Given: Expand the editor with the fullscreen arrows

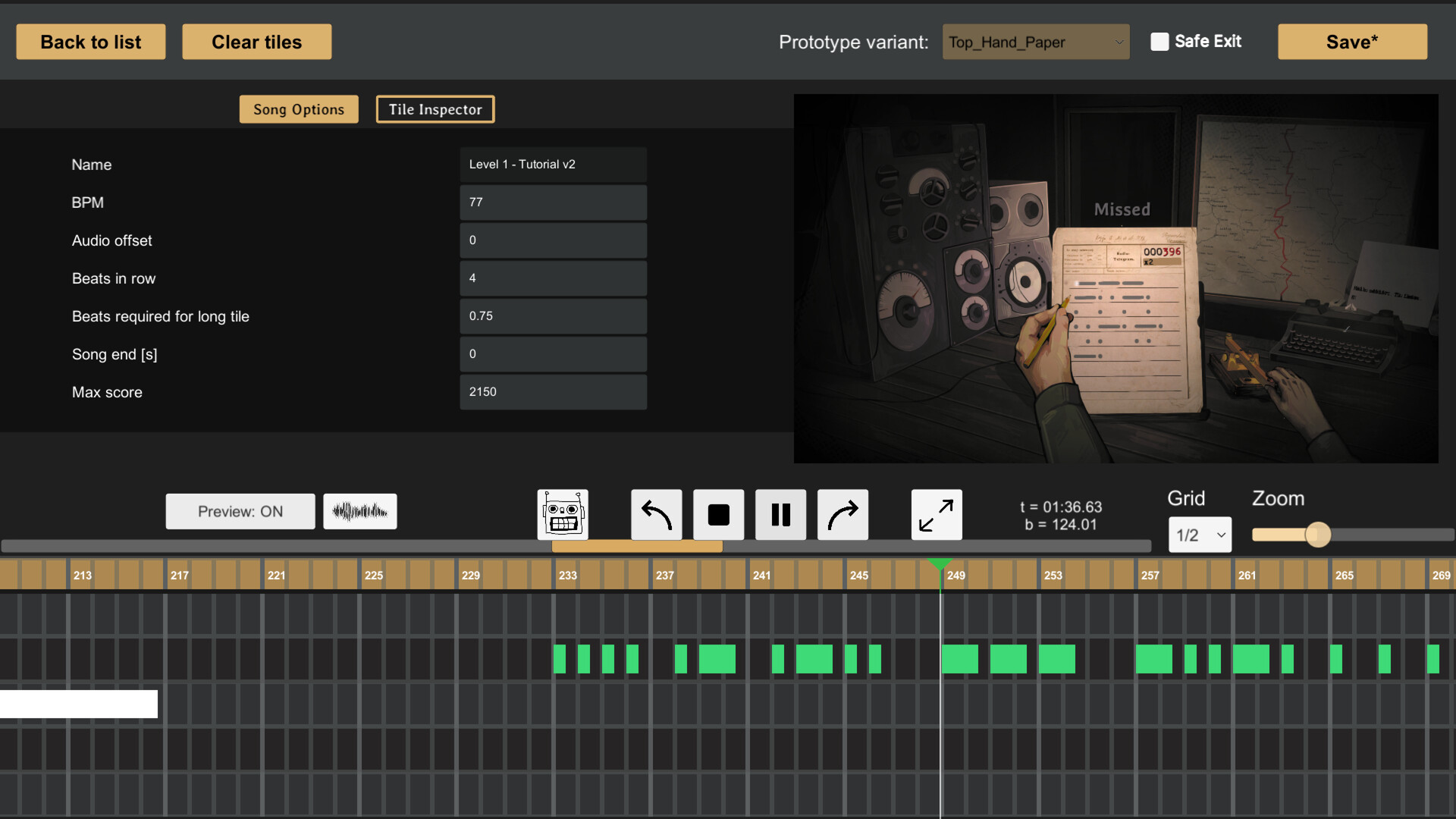Looking at the screenshot, I should click(937, 515).
